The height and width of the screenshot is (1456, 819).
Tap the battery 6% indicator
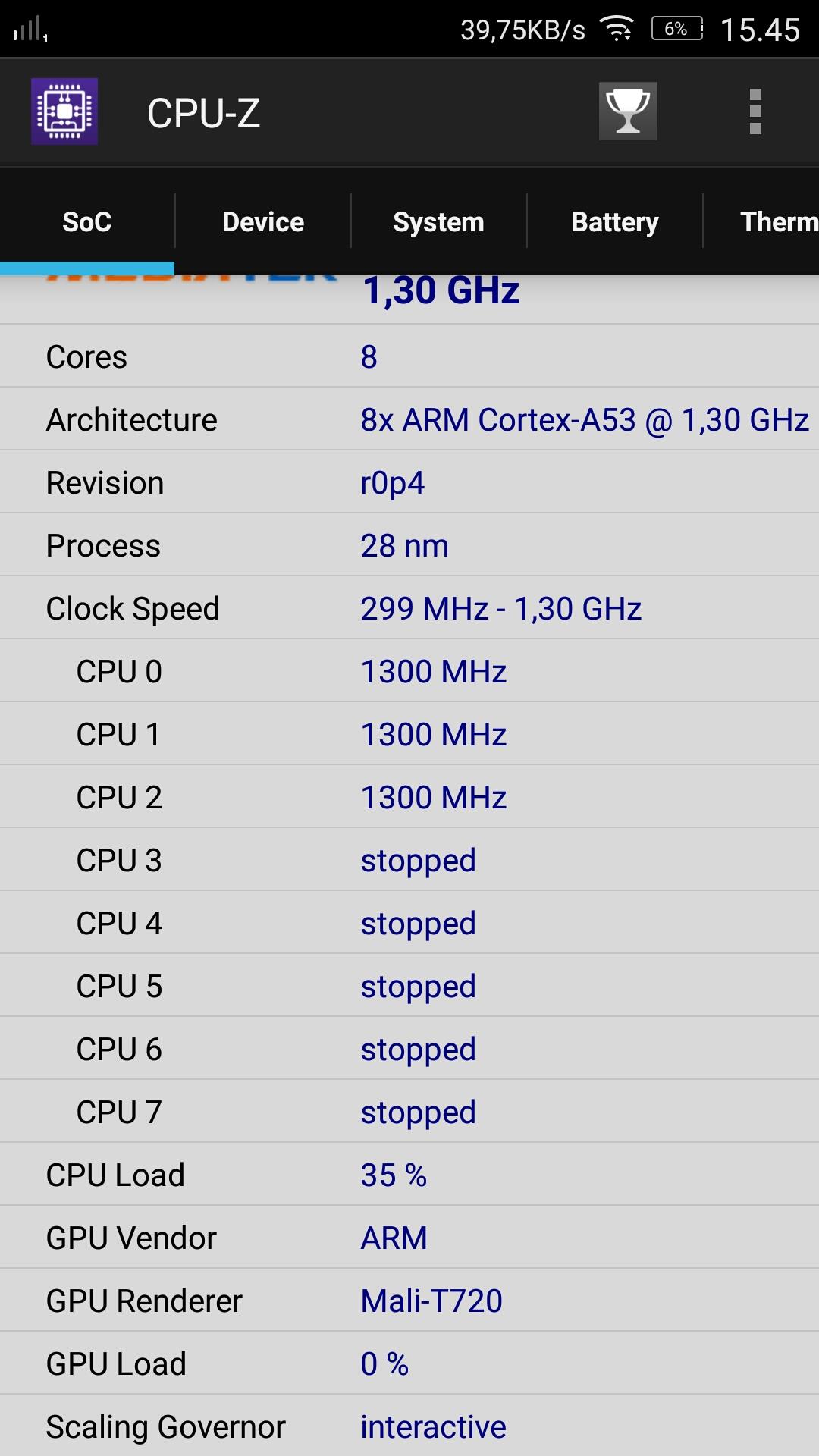click(676, 30)
